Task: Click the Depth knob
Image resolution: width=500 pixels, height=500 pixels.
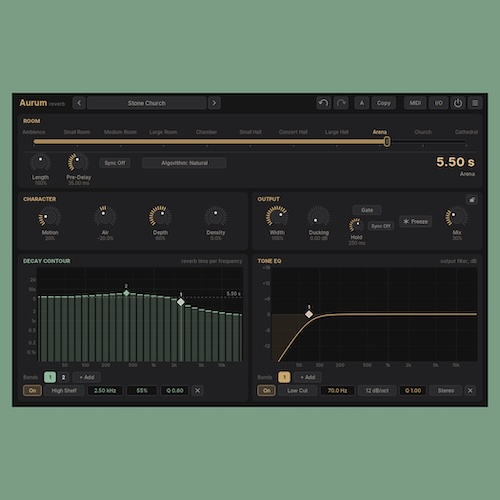Action: click(160, 216)
